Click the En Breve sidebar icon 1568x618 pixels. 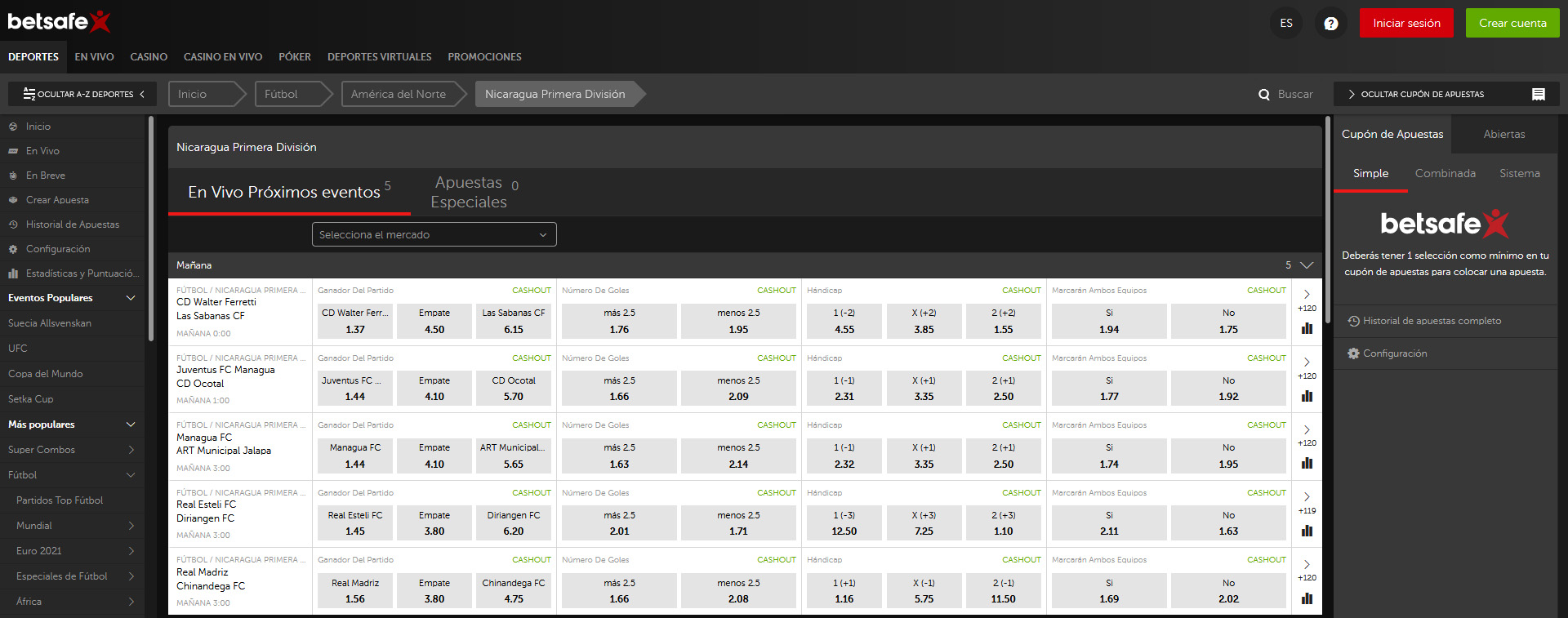tap(13, 176)
